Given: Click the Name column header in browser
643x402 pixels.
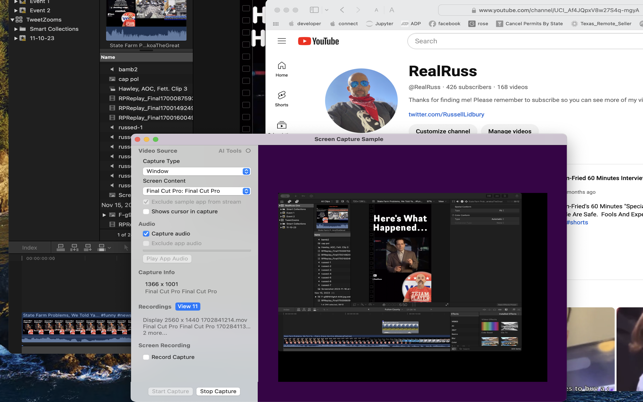Looking at the screenshot, I should (x=146, y=57).
